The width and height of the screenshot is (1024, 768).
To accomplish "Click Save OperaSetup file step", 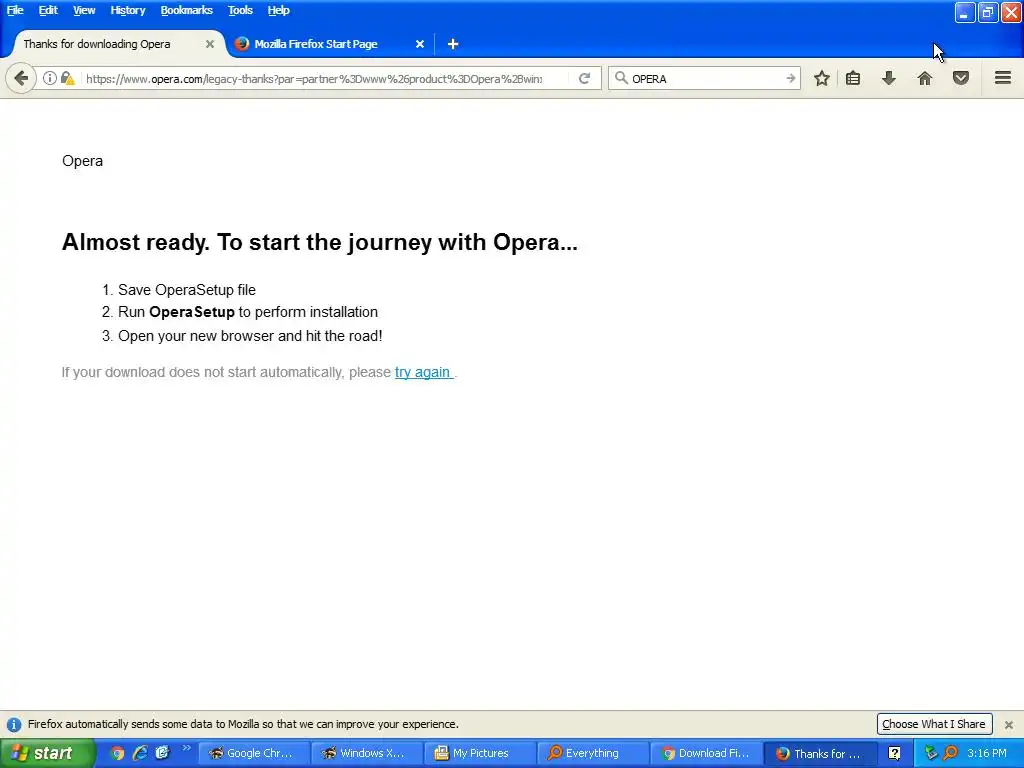I will 186,290.
